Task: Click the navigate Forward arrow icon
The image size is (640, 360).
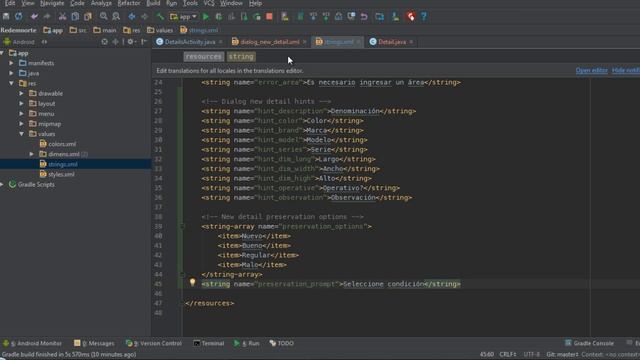Action: 144,17
